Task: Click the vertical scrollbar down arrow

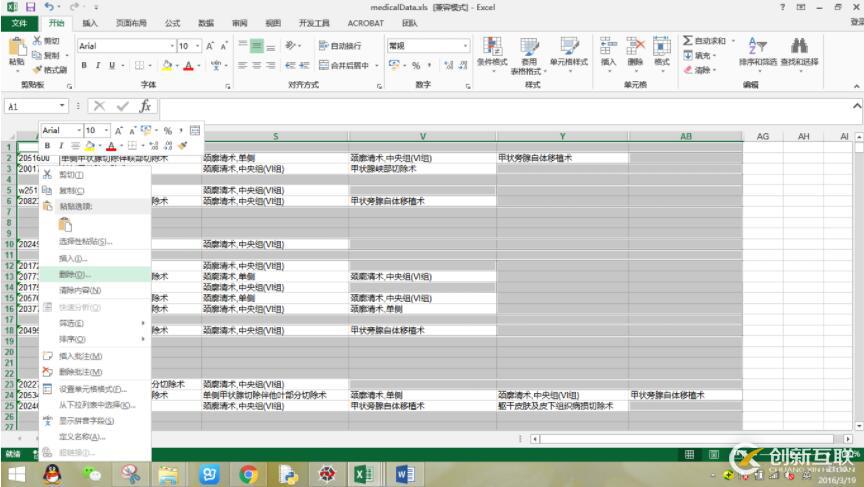Action: click(858, 426)
